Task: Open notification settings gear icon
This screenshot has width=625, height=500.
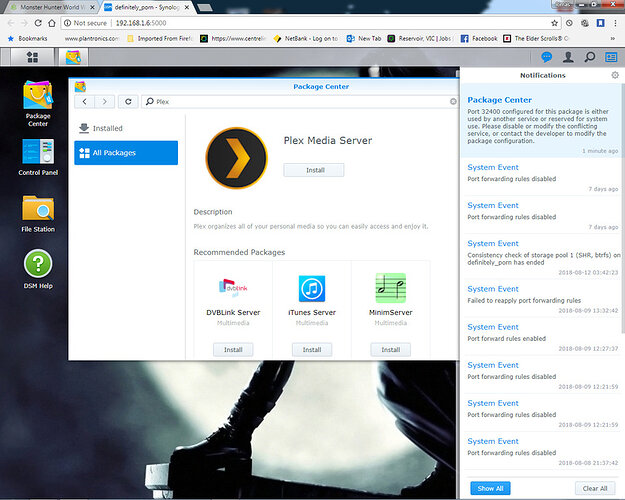Action: click(615, 75)
